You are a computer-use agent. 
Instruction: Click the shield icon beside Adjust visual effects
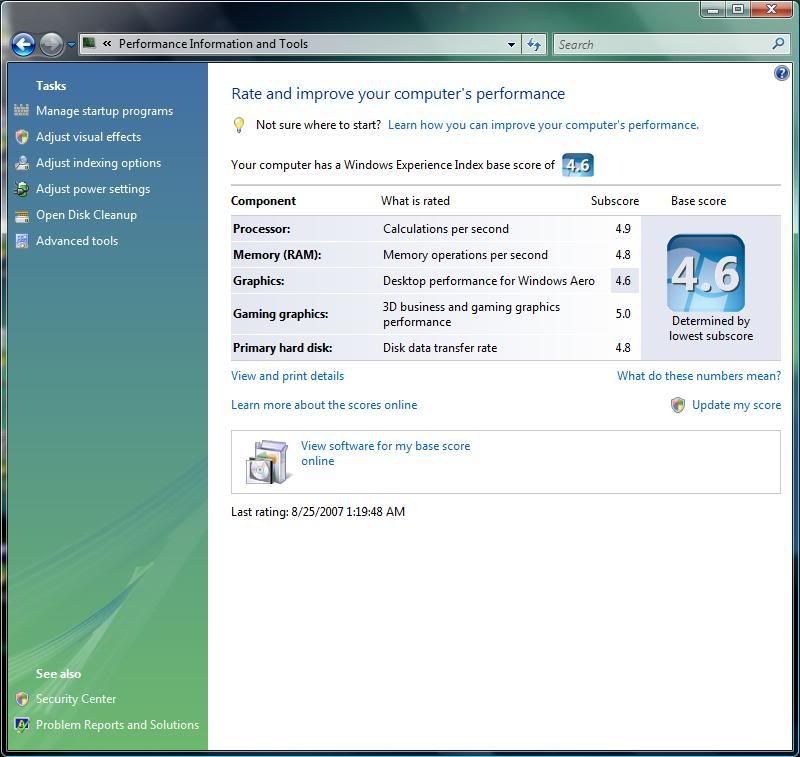(x=22, y=137)
